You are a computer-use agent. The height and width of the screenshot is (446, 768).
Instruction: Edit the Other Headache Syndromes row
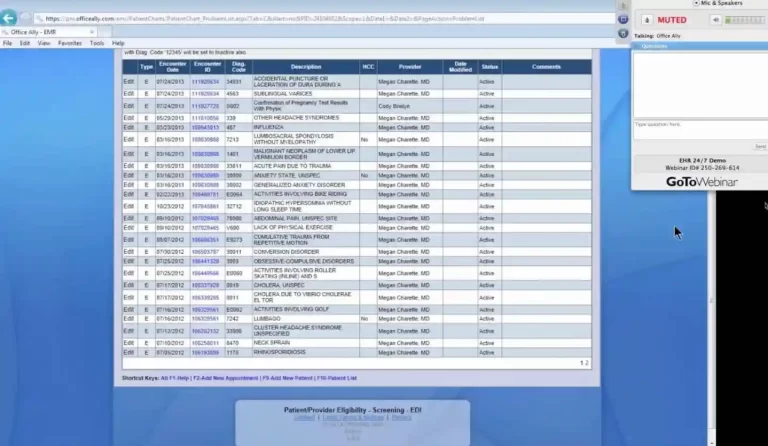(128, 118)
